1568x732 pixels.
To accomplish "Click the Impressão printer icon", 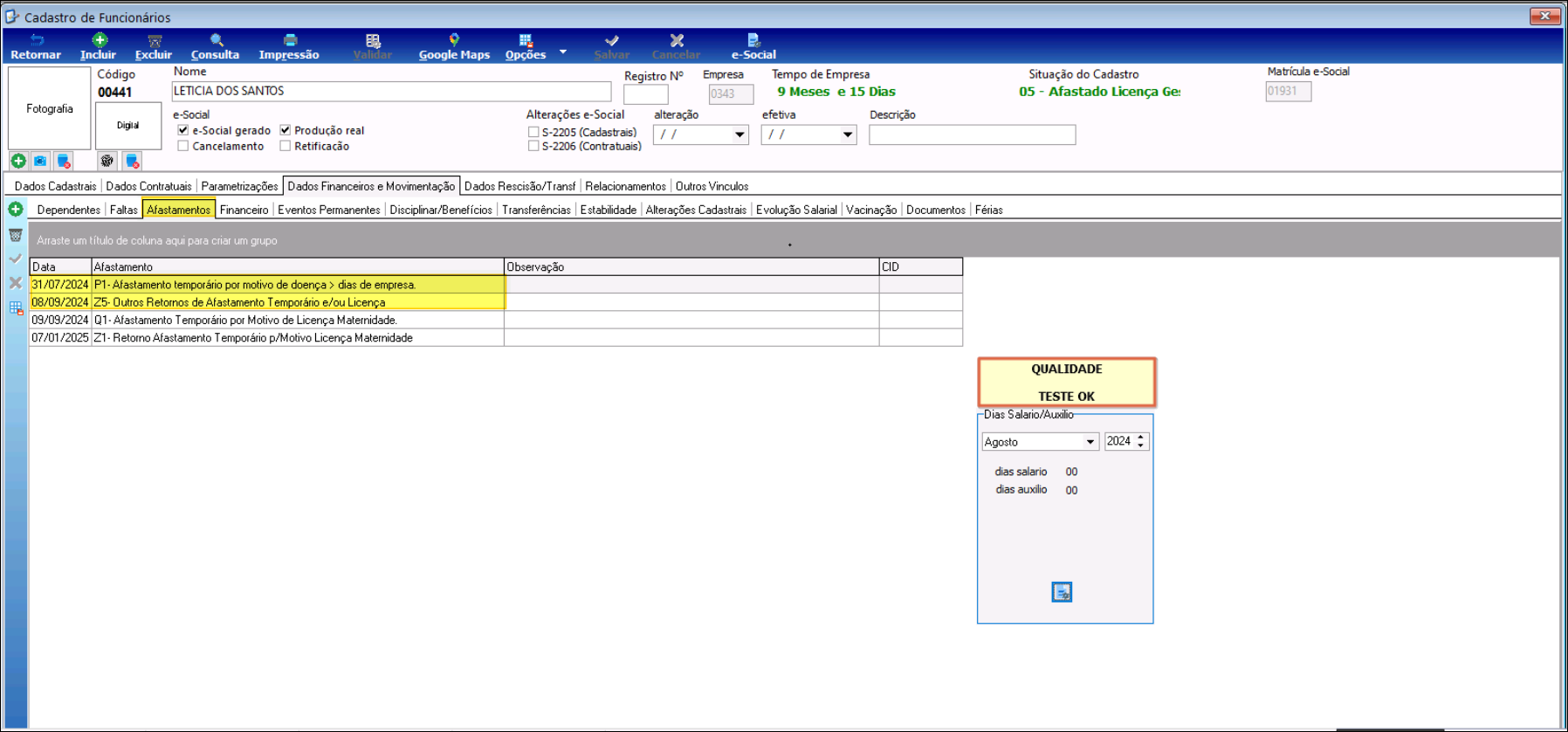I will tap(290, 40).
